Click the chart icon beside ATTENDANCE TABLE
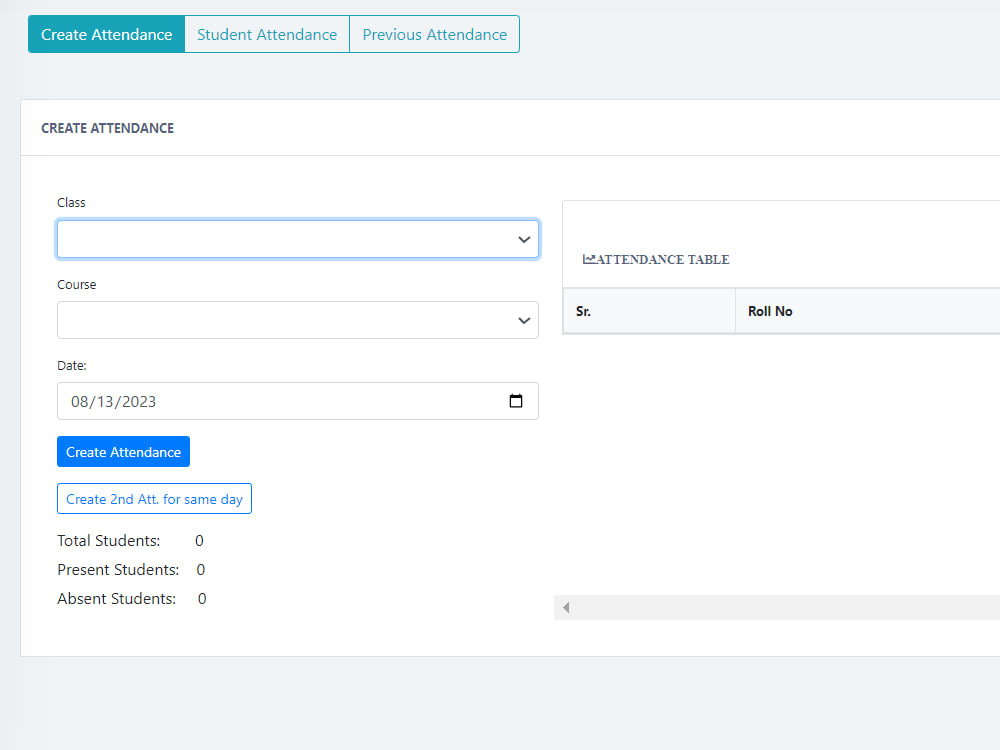 click(588, 259)
